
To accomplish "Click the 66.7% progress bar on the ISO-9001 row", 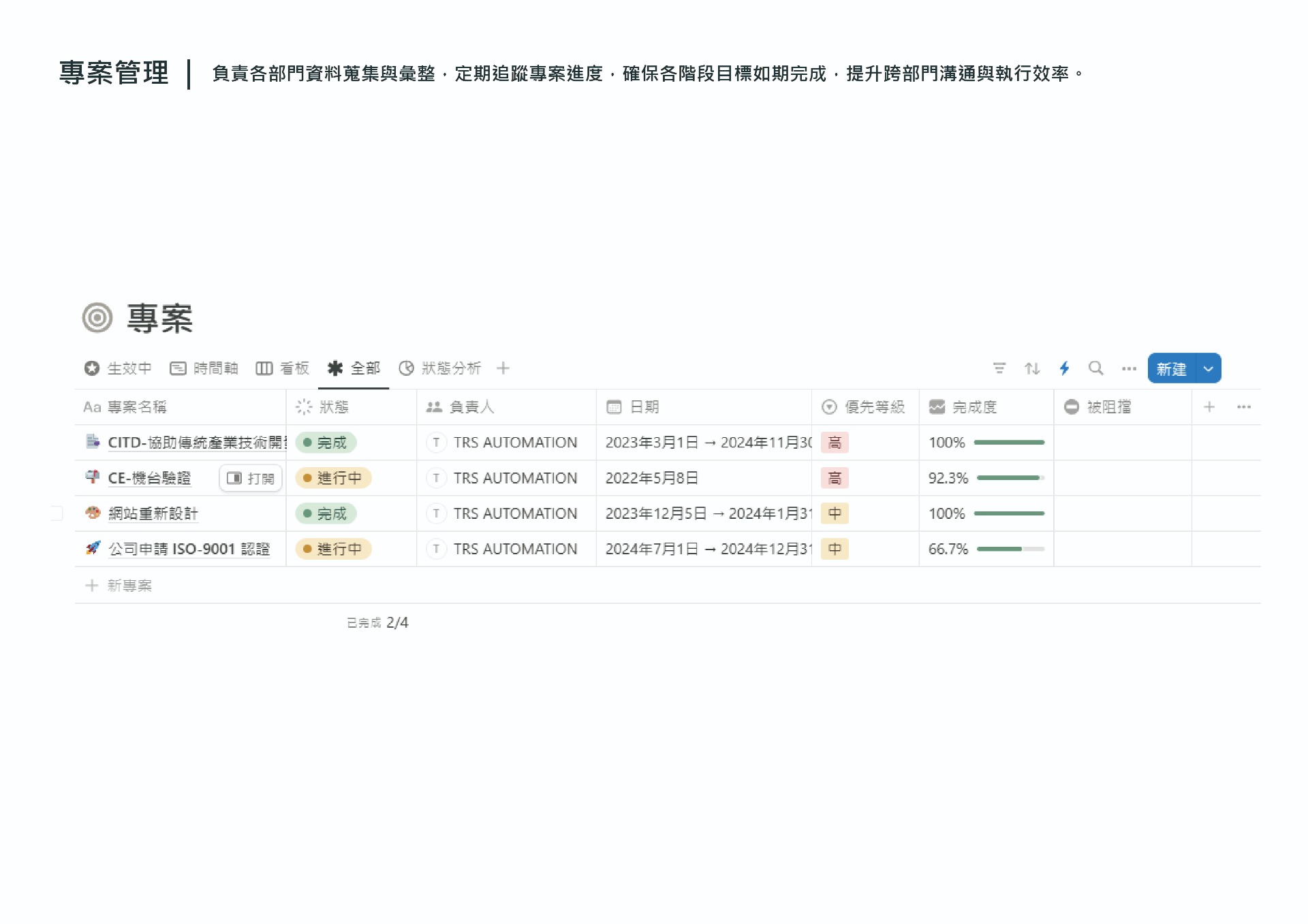I will tap(1010, 549).
